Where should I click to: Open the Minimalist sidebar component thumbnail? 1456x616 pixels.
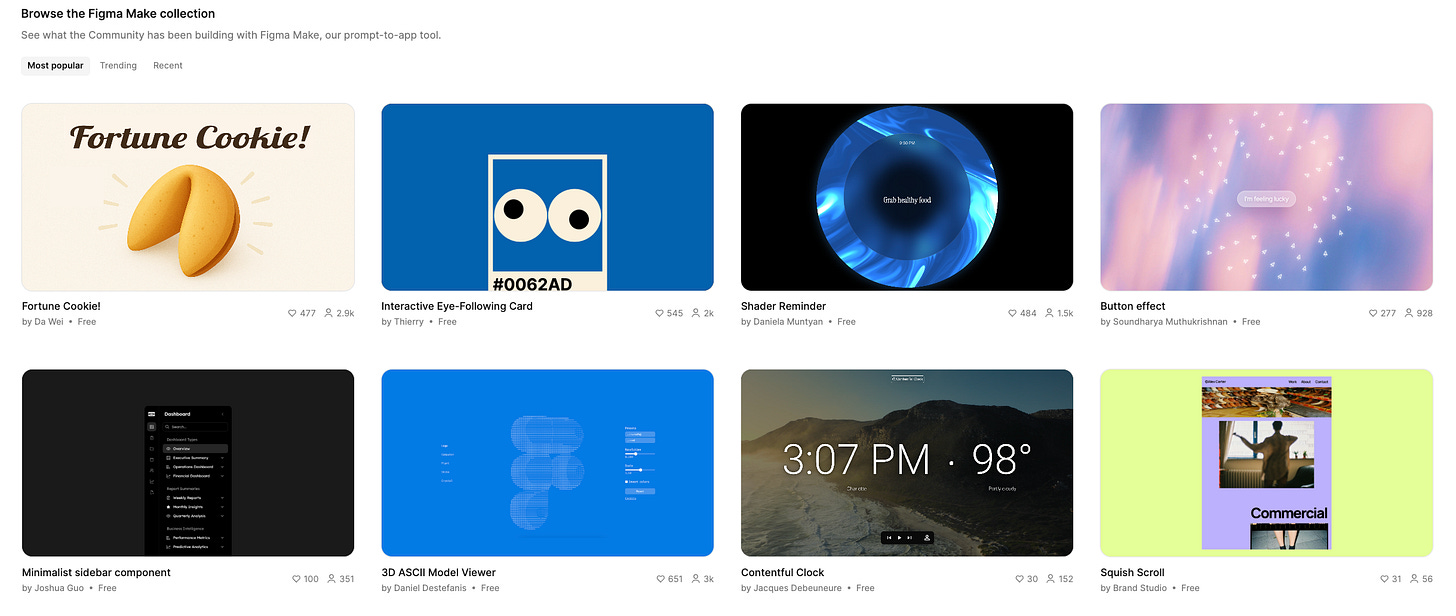coord(188,463)
